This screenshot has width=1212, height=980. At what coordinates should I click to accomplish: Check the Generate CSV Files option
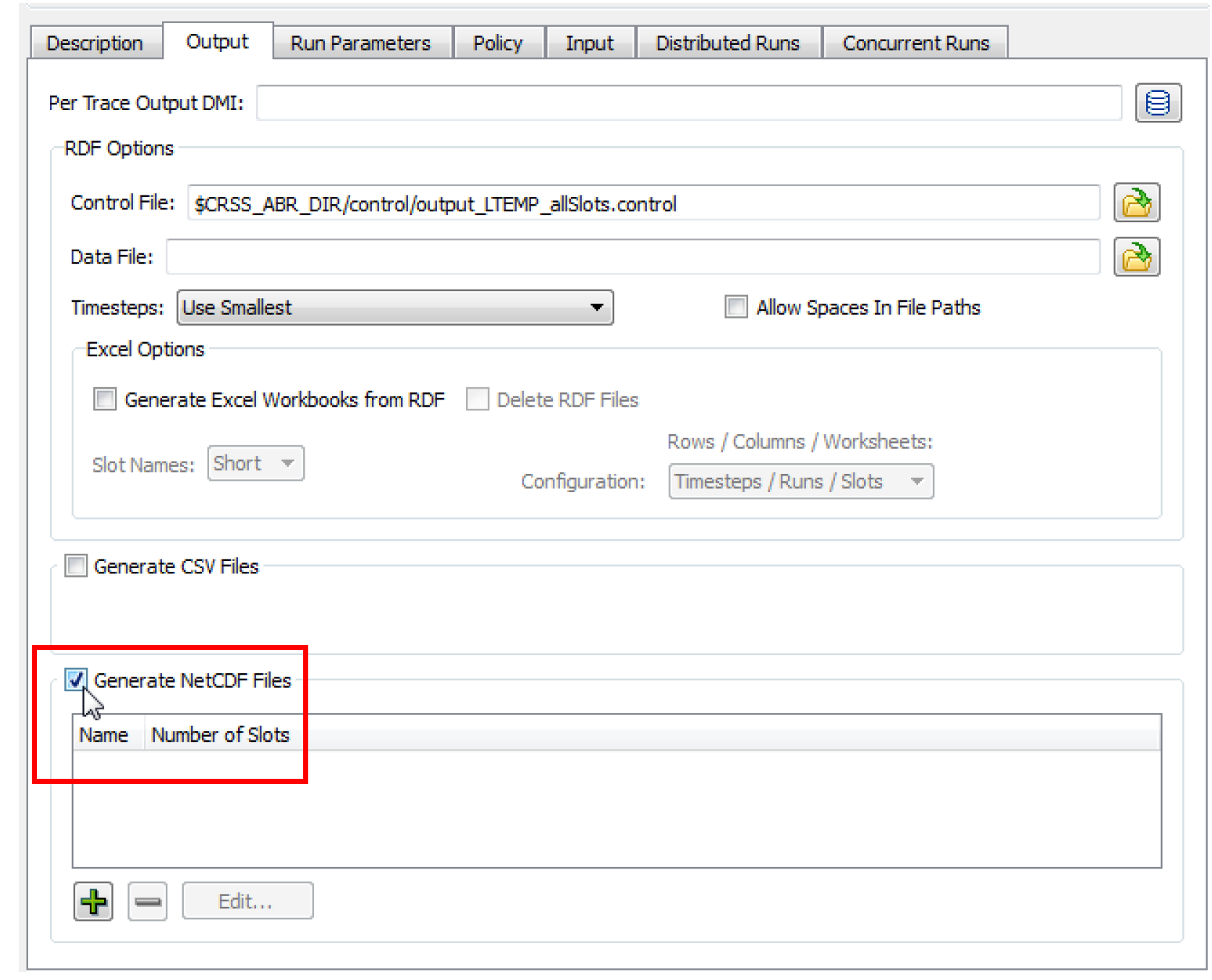[x=76, y=565]
